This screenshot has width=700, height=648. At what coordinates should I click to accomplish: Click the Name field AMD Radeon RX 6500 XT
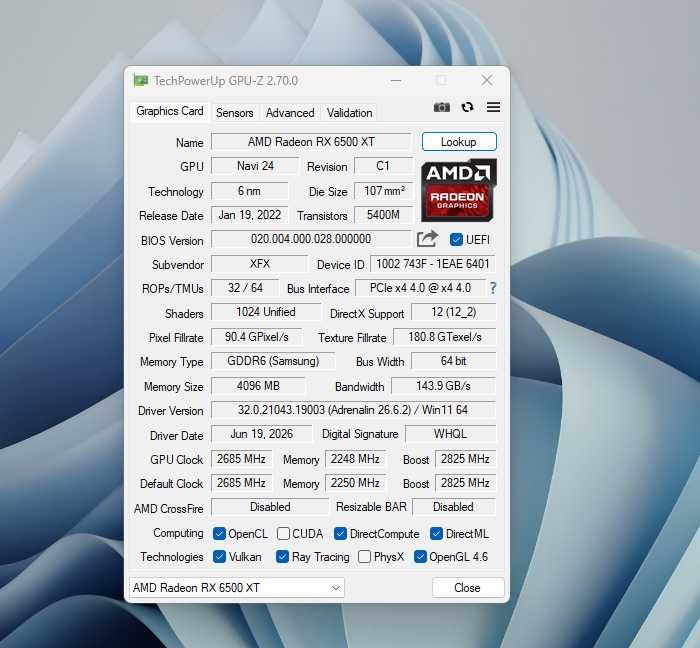(x=311, y=142)
